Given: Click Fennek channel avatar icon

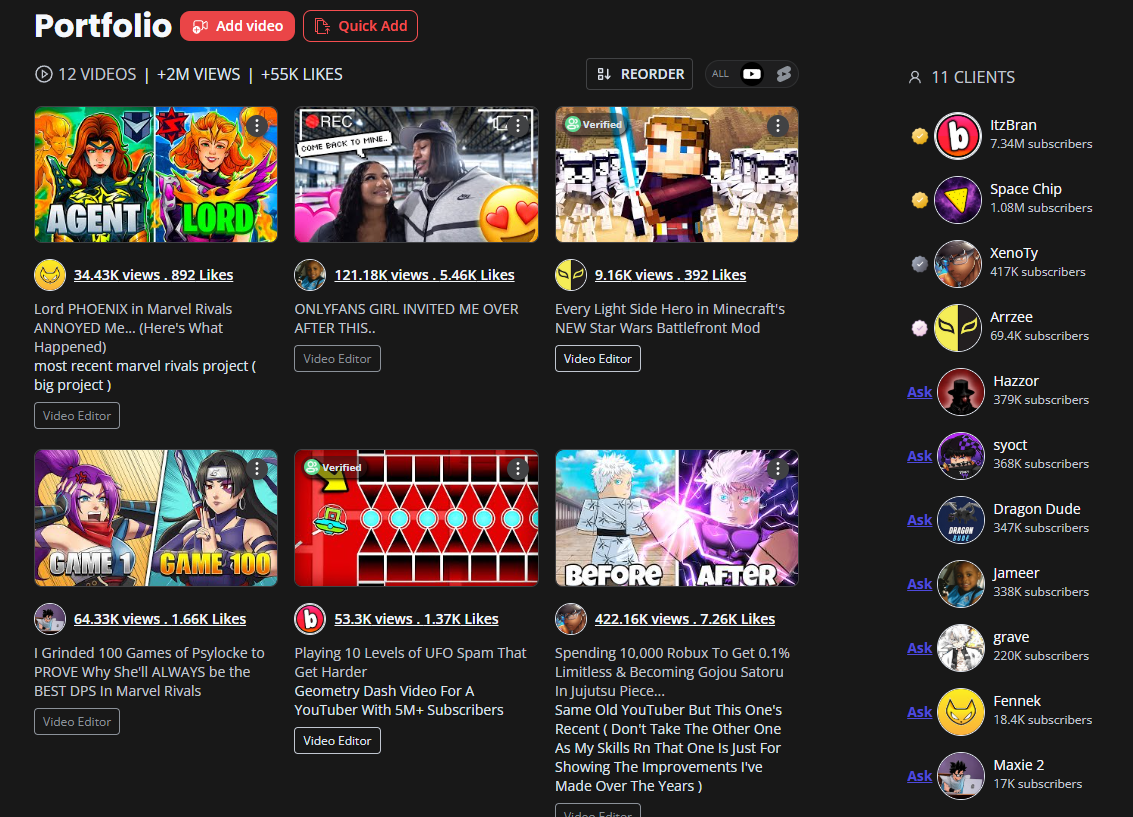Looking at the screenshot, I should pos(960,711).
